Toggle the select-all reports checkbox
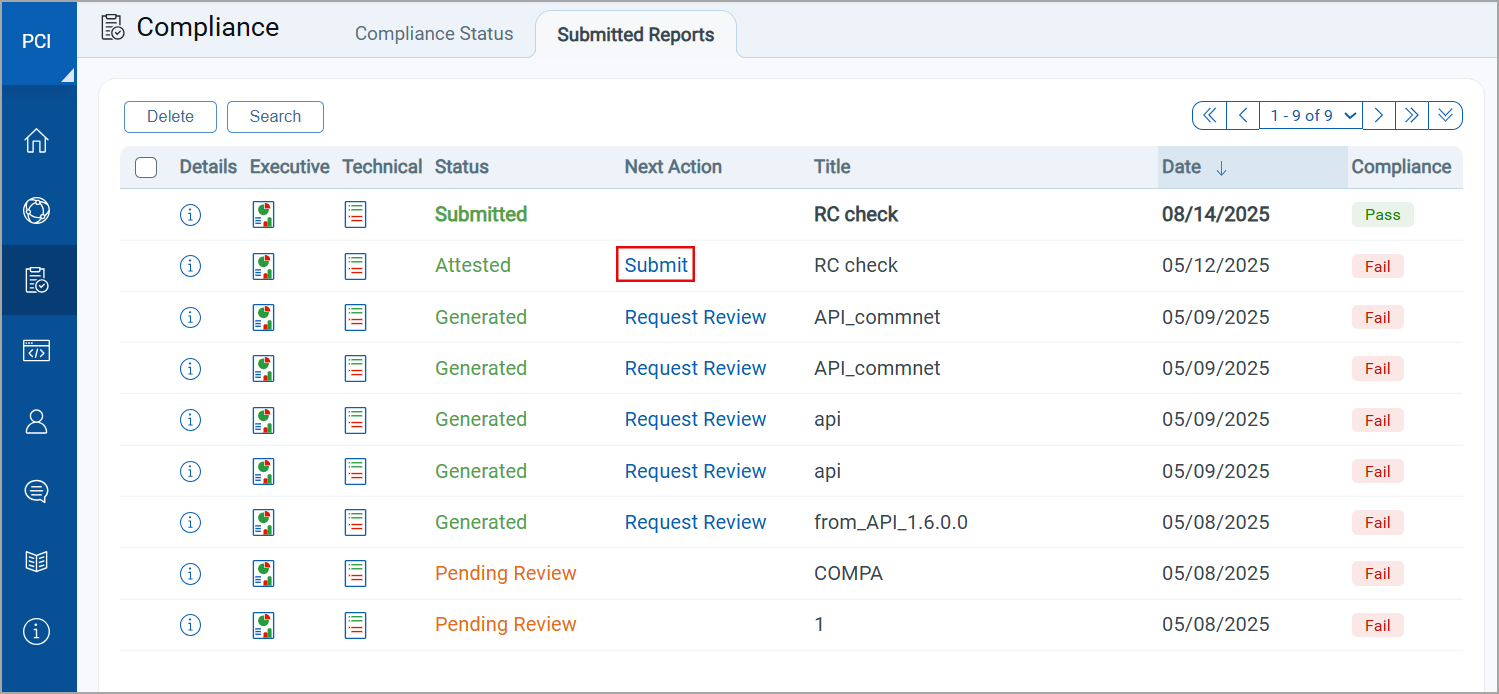Viewport: 1499px width, 694px height. 146,167
